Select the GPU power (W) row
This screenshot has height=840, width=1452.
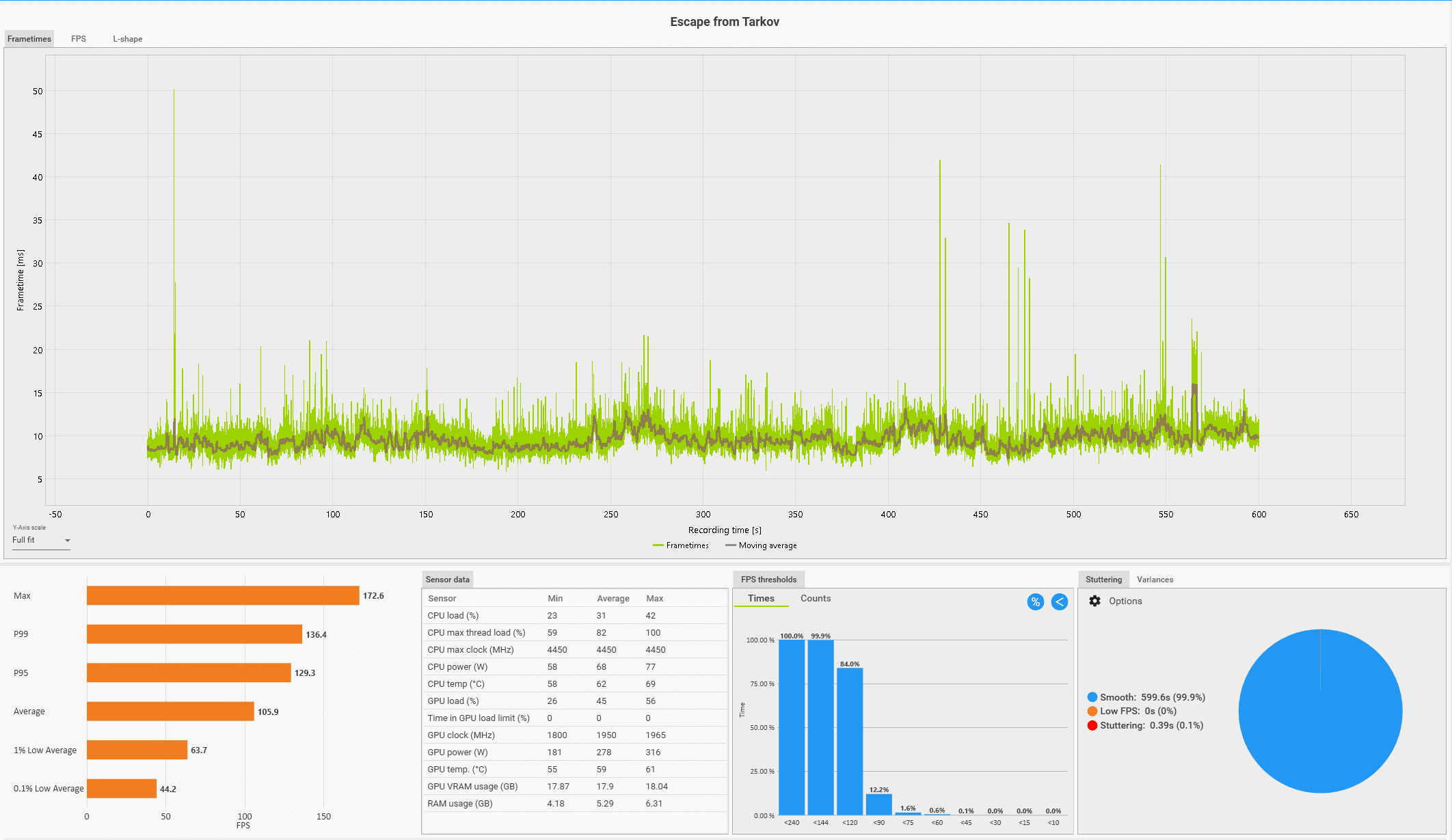point(574,752)
